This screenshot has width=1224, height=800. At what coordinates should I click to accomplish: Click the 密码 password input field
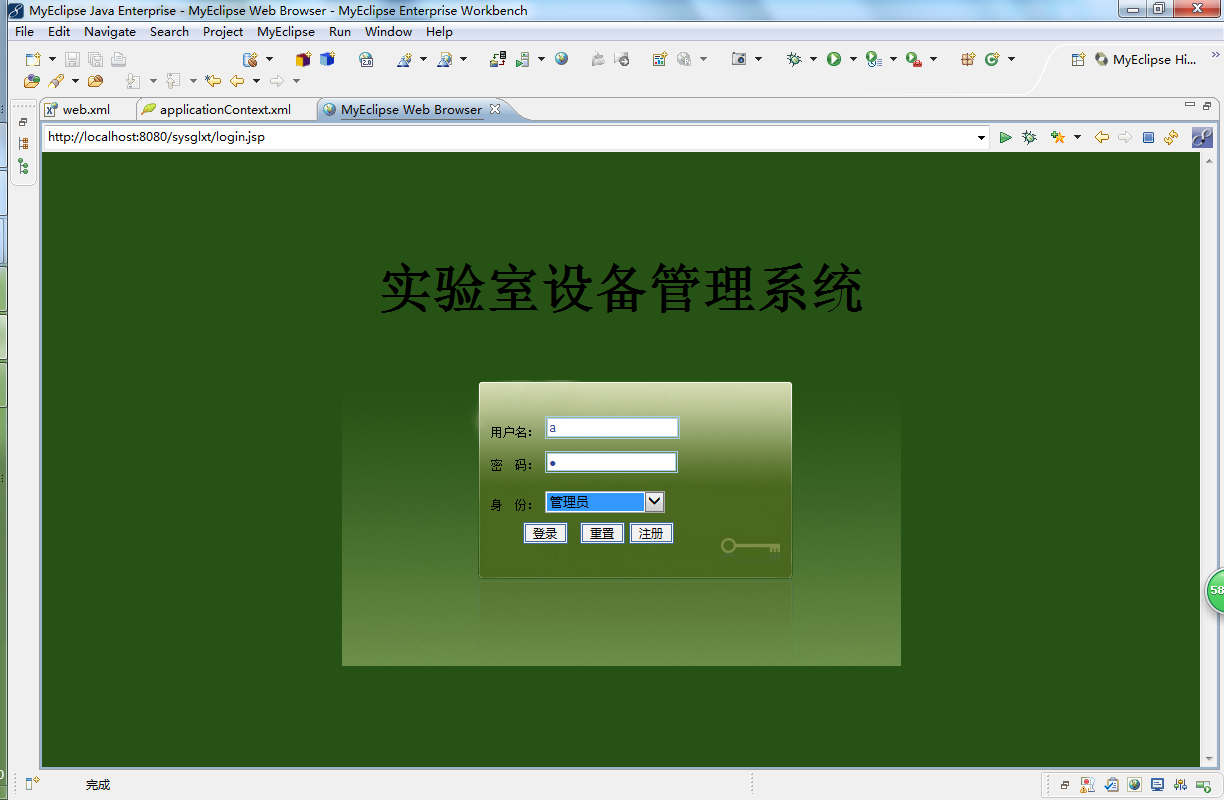(x=611, y=462)
